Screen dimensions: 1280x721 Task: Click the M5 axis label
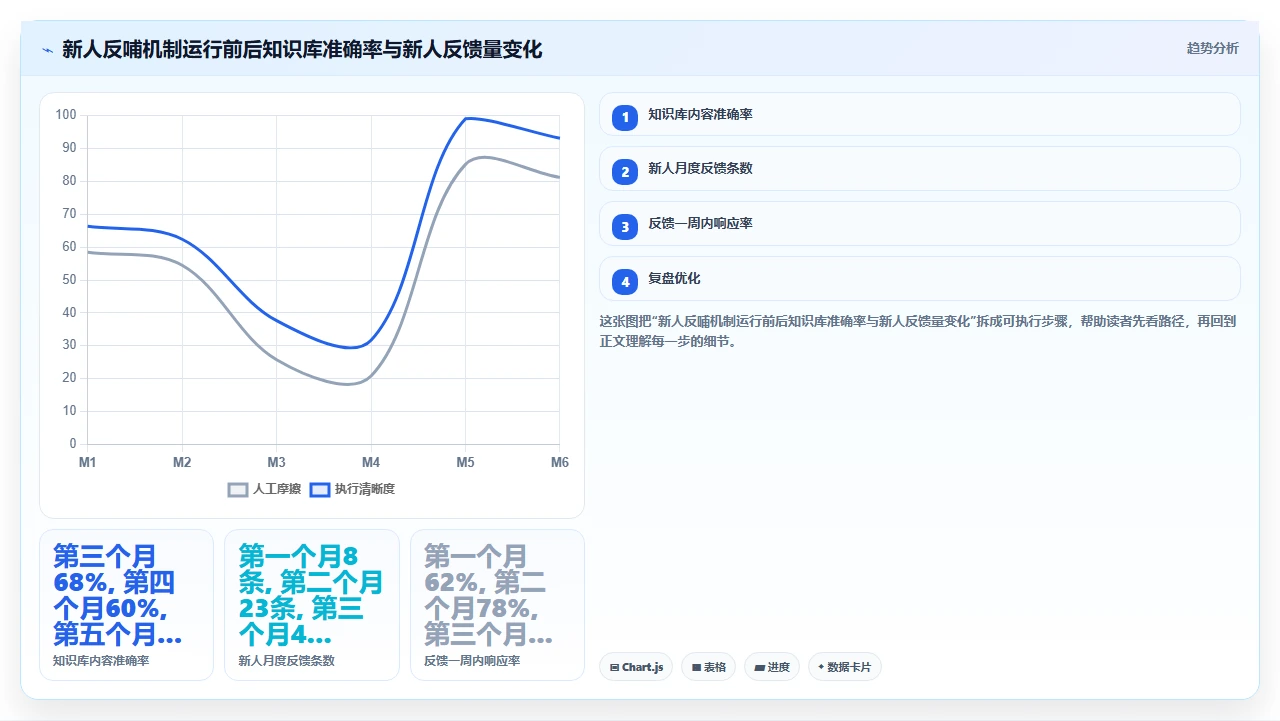pyautogui.click(x=465, y=462)
